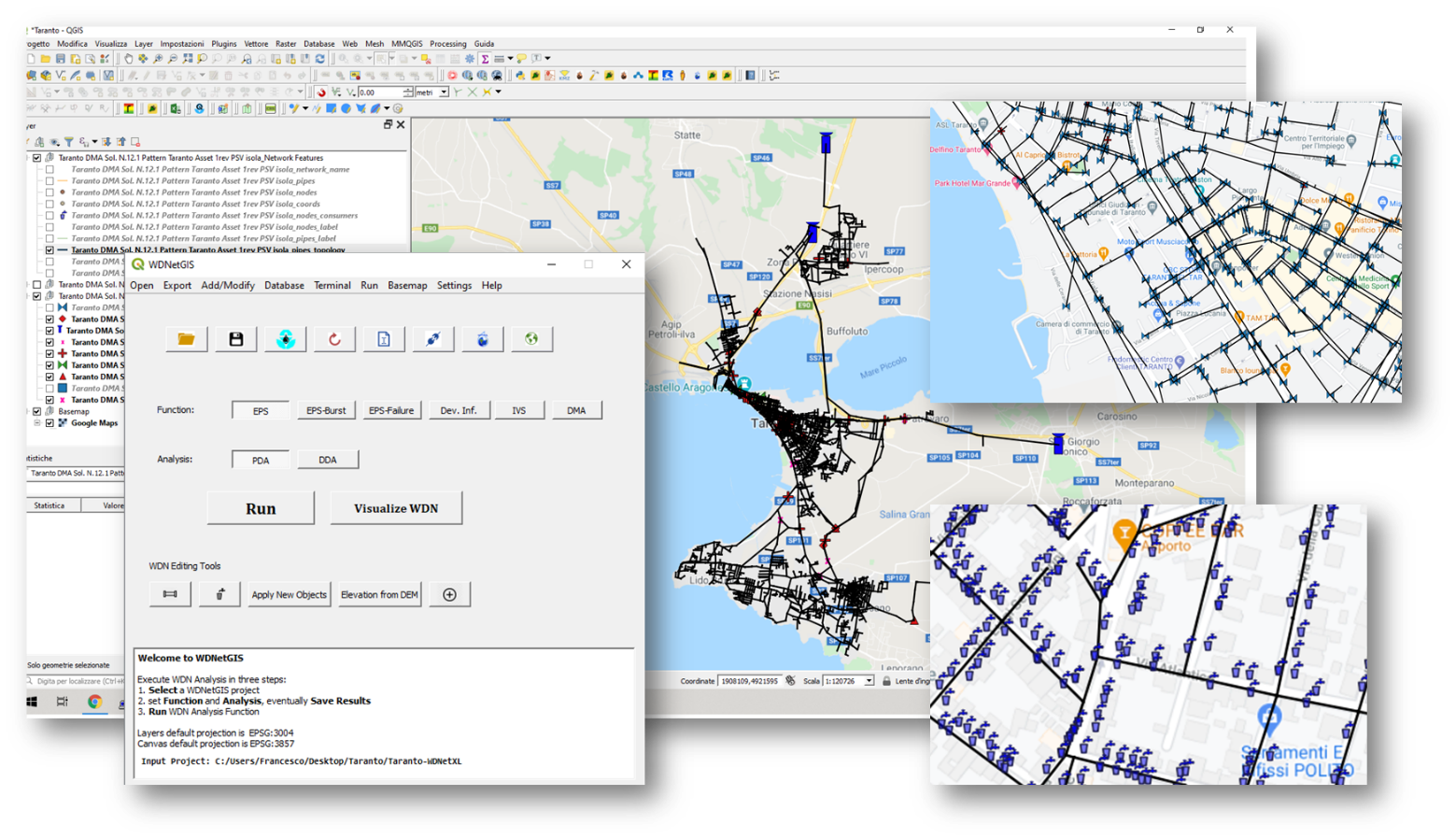Image resolution: width=1456 pixels, height=839 pixels.
Task: Select the IVS function button
Action: (518, 410)
